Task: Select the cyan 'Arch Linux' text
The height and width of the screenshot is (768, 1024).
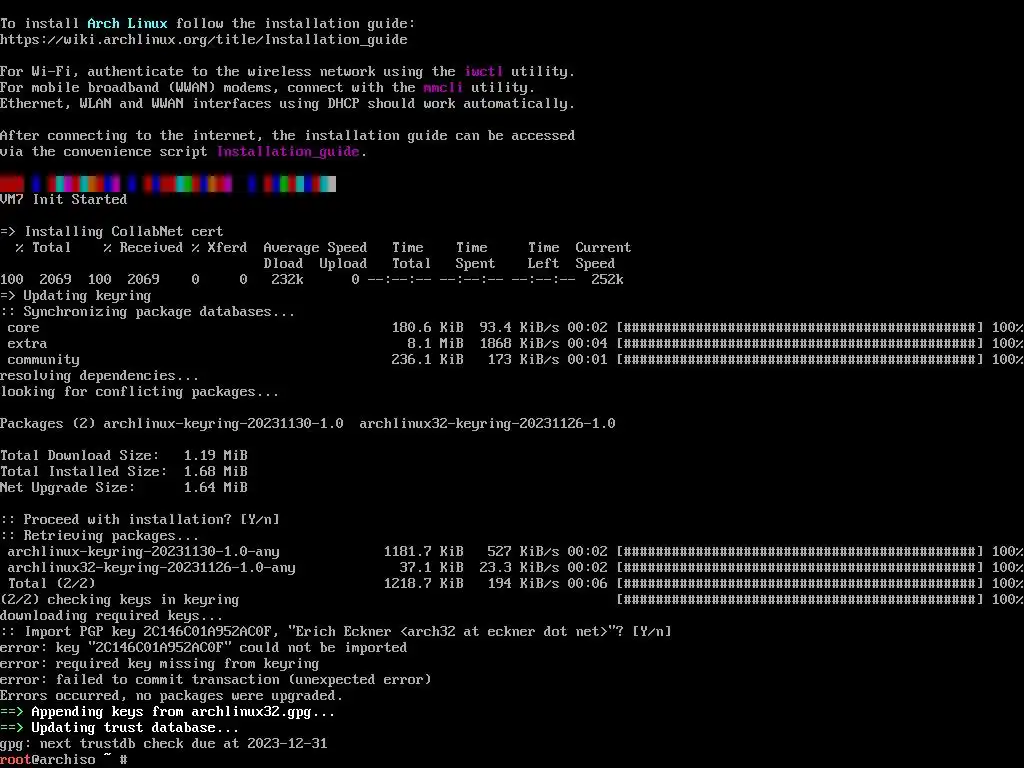Action: [x=127, y=24]
